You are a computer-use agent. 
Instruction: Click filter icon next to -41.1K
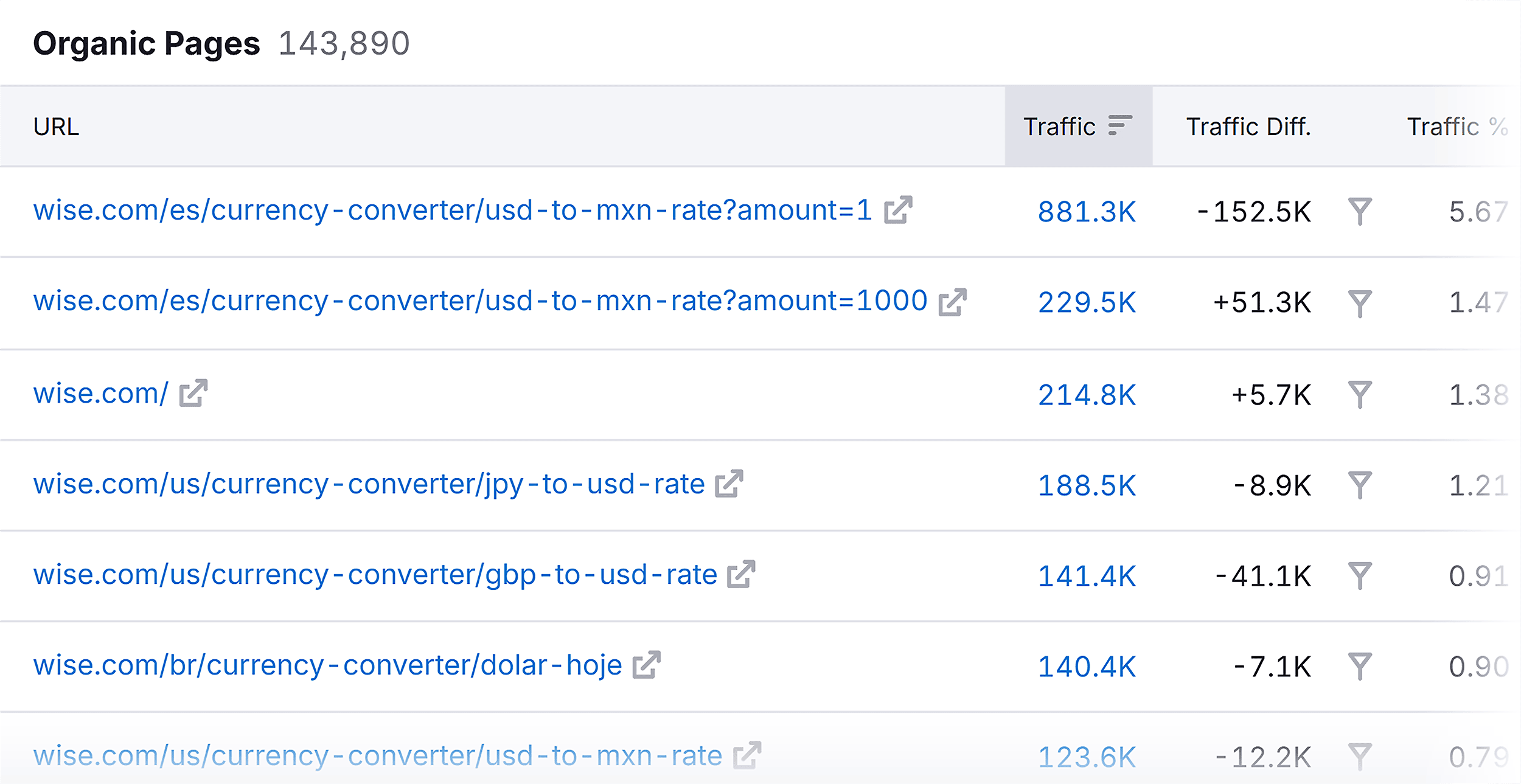point(1360,575)
